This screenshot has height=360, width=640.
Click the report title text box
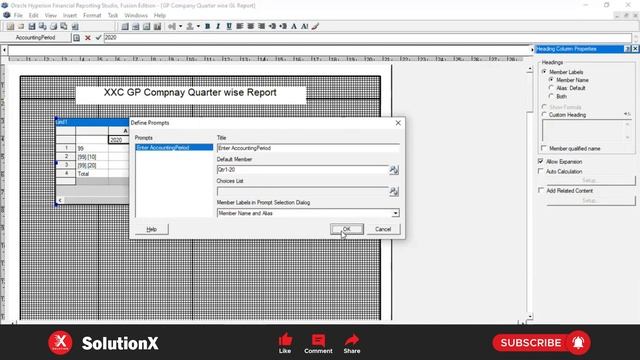point(191,94)
